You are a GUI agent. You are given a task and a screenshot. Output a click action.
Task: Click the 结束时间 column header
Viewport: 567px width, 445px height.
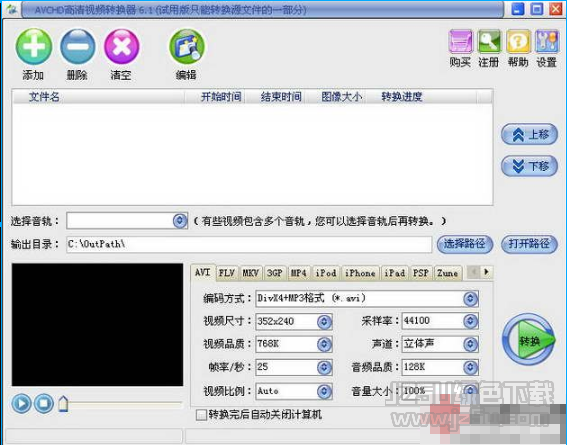click(x=275, y=97)
